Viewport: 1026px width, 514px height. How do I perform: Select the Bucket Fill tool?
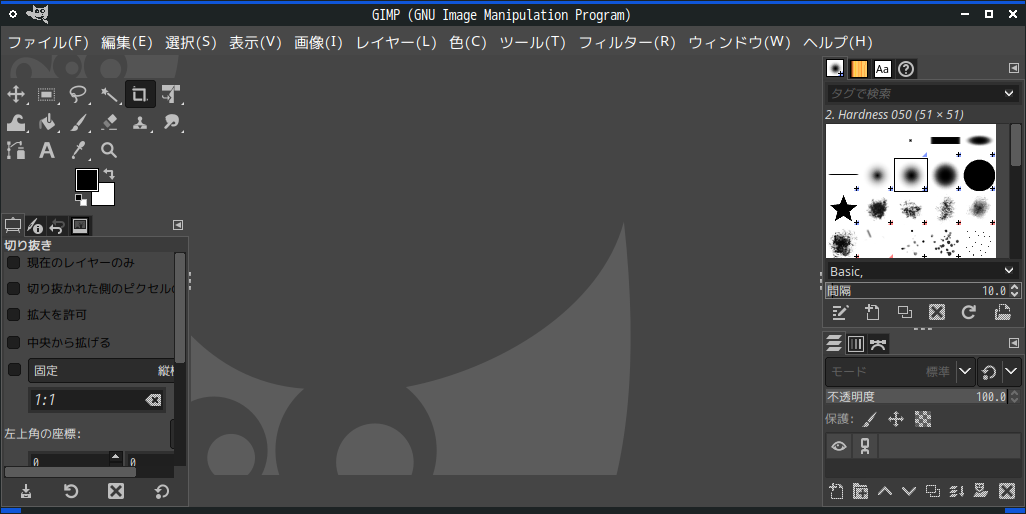pos(46,122)
